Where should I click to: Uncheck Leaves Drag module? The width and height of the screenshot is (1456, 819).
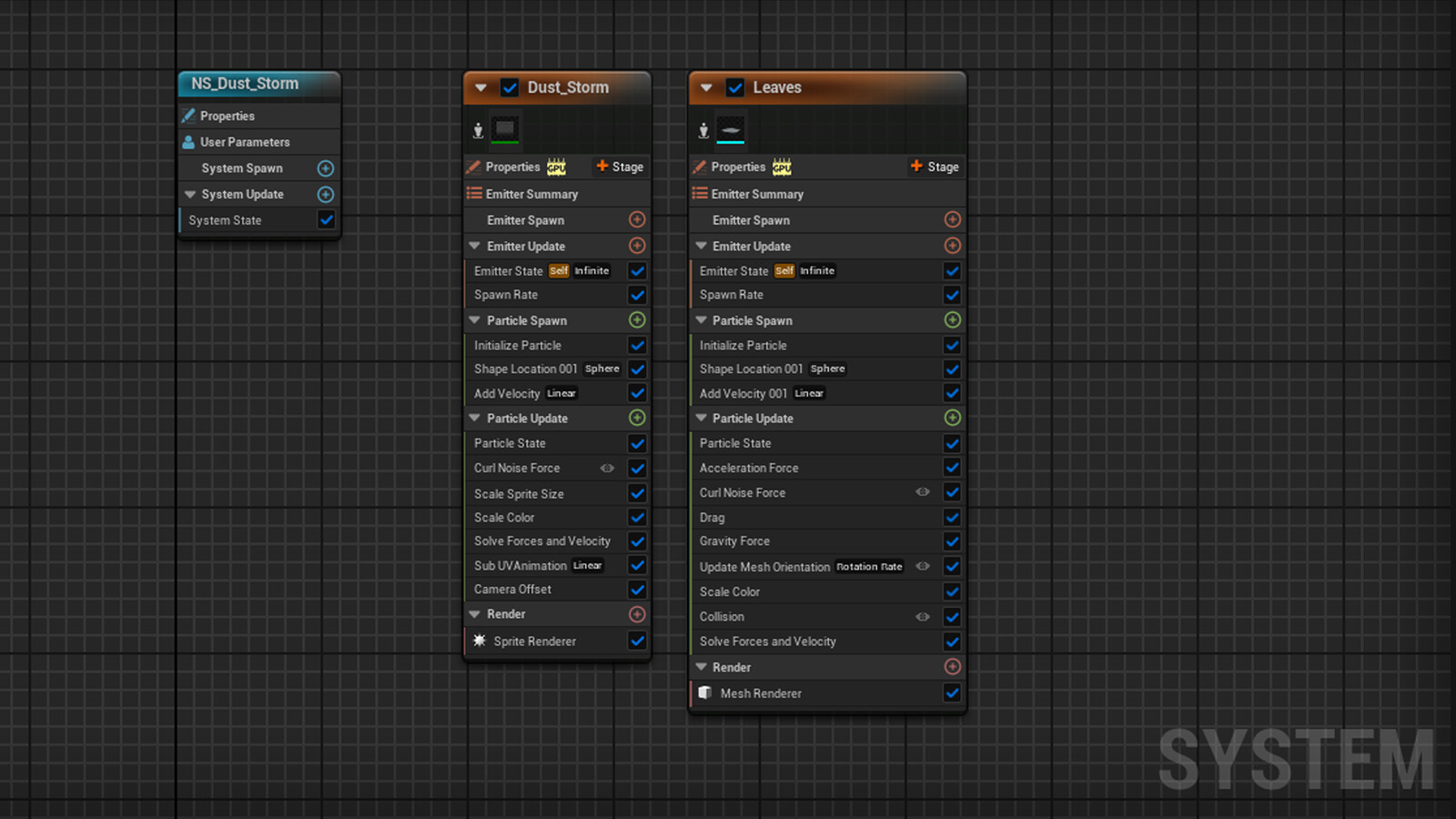[952, 517]
